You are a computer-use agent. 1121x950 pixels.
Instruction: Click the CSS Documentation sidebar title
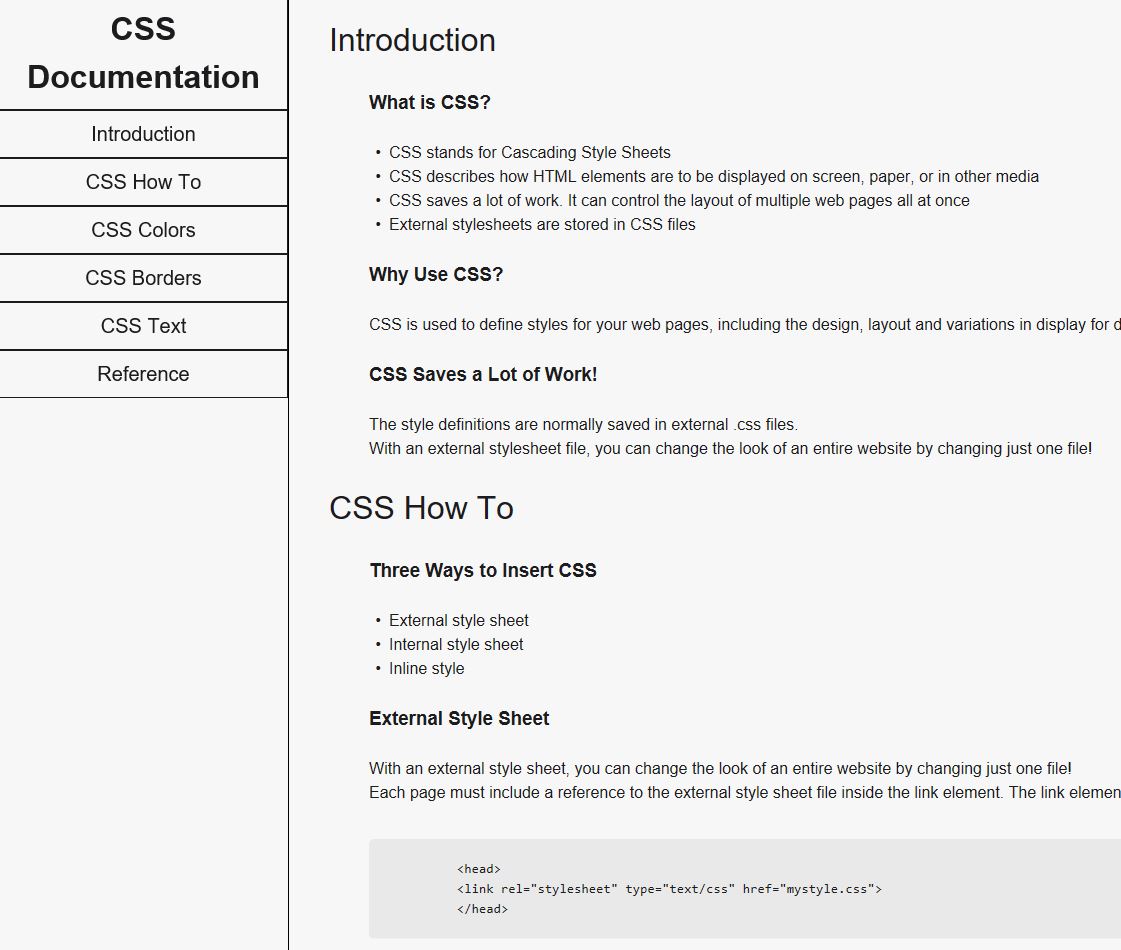coord(143,53)
